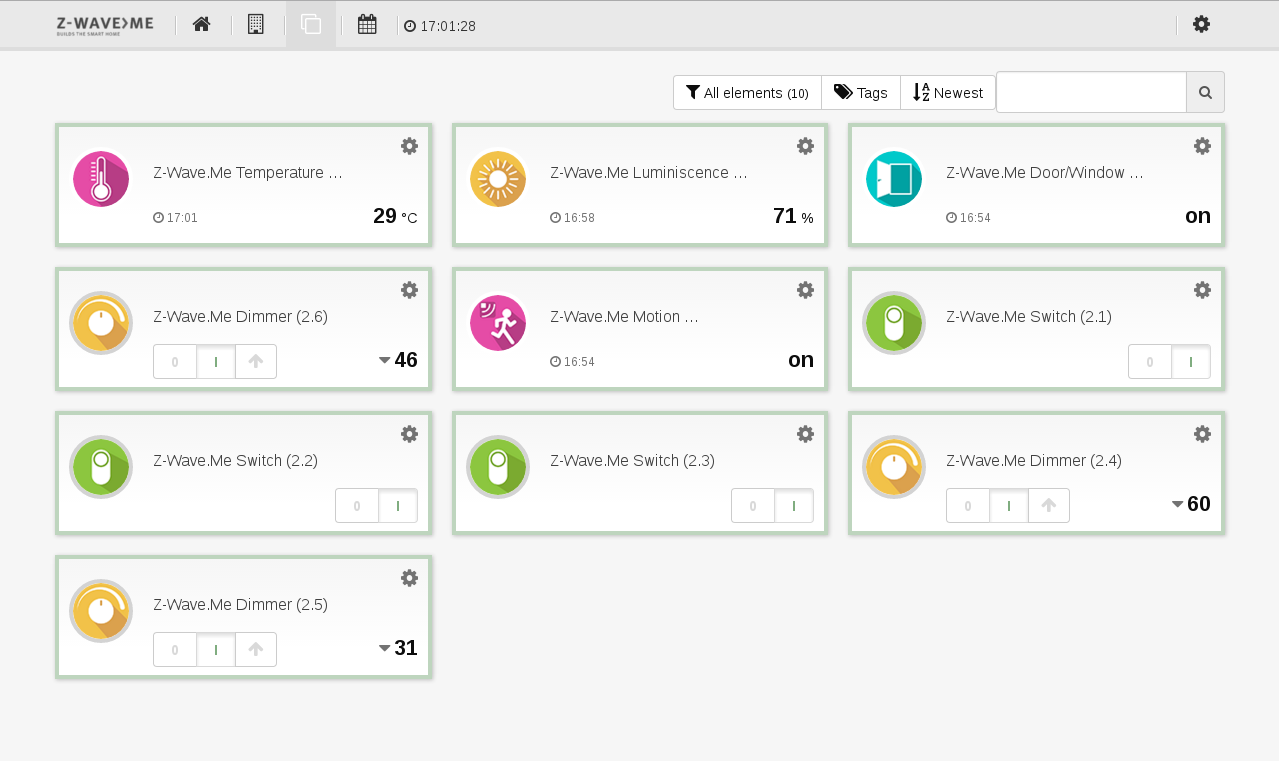Click the Switch (2.2) green icon
Viewport: 1279px width, 761px height.
tap(101, 467)
